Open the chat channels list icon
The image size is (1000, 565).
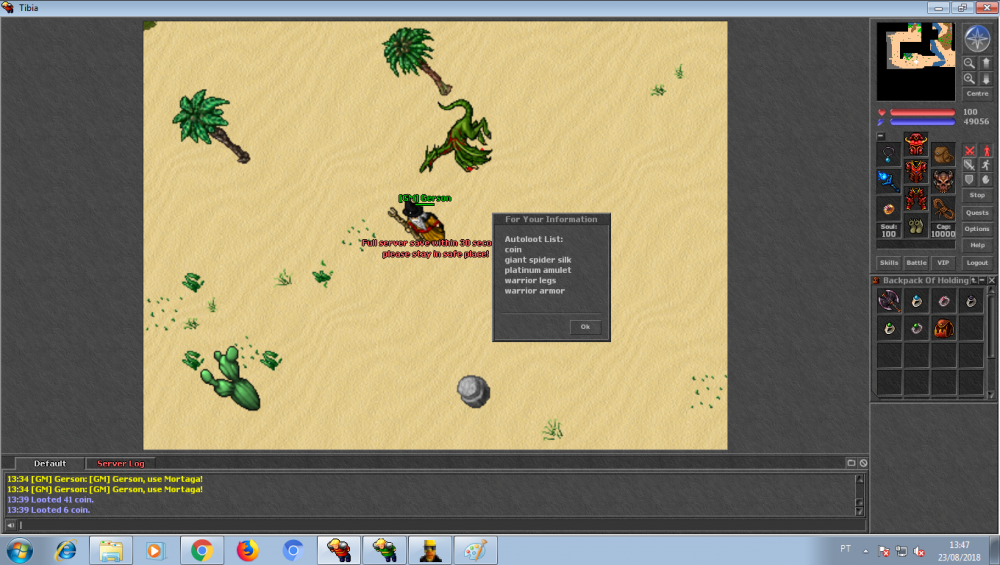click(x=851, y=463)
